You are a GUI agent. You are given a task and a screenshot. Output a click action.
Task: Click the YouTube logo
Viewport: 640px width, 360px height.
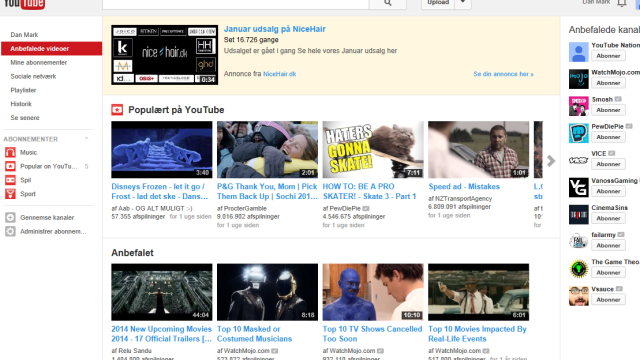tap(24, 4)
